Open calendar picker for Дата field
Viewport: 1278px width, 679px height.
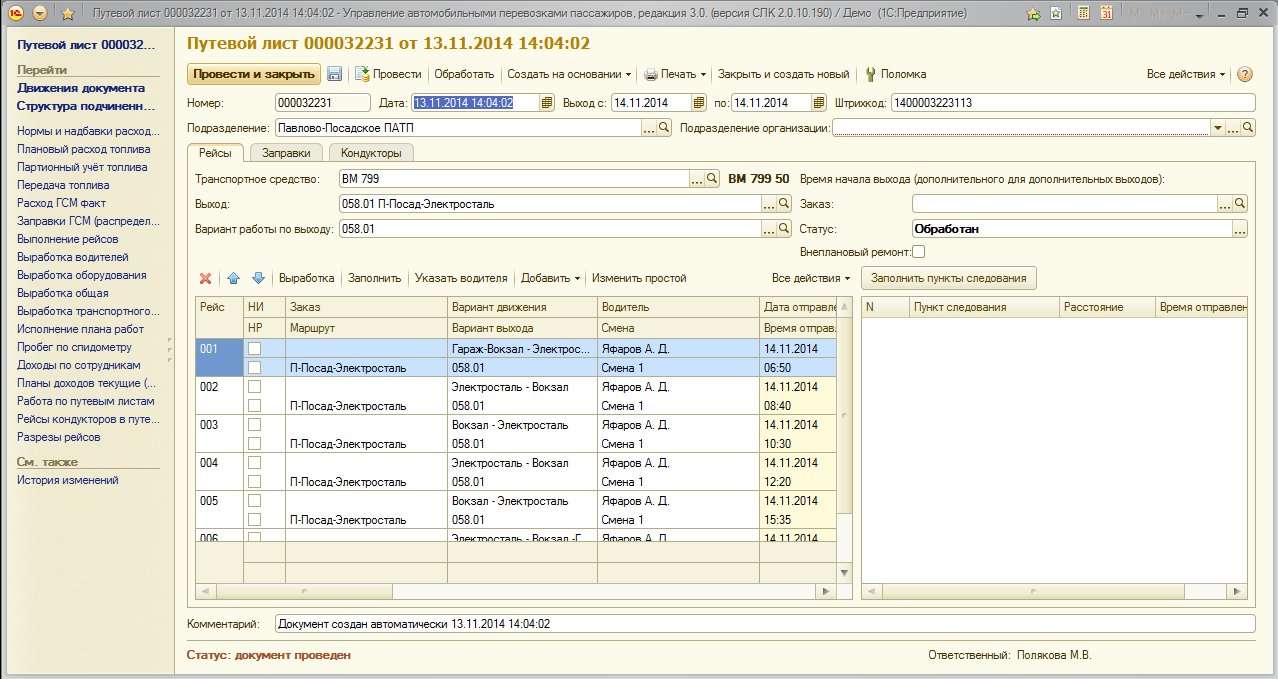pos(547,103)
